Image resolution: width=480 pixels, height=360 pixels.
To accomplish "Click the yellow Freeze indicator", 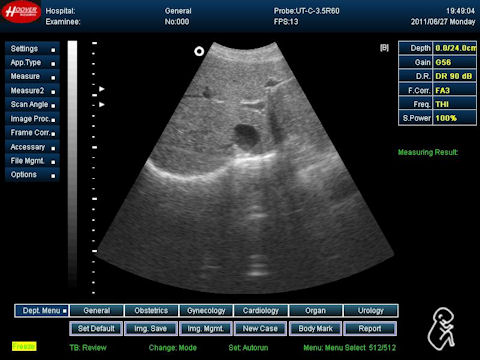I will pyautogui.click(x=24, y=346).
